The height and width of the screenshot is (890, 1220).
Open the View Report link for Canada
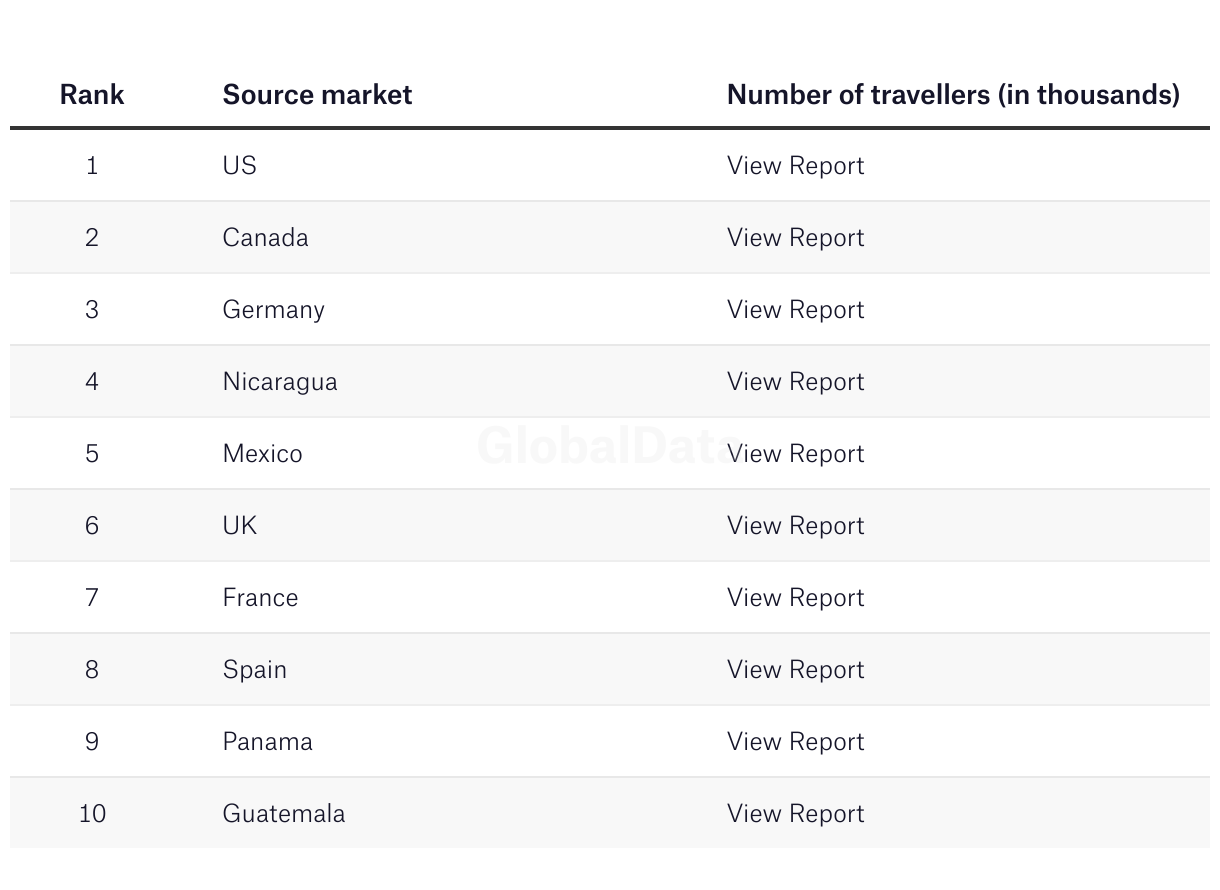coord(795,237)
